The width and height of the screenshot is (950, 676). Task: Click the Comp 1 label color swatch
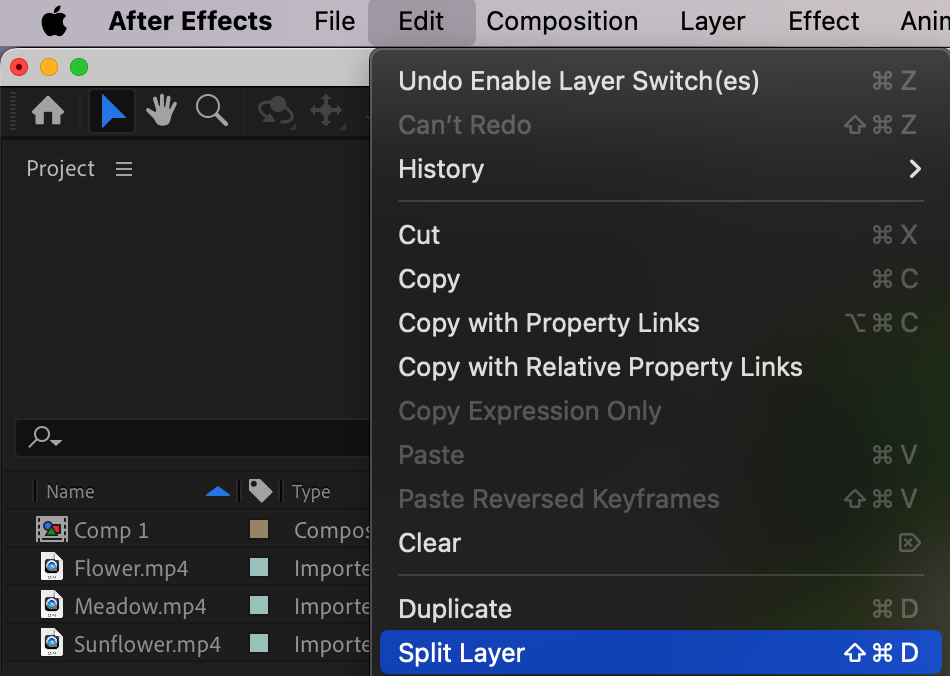pos(259,530)
